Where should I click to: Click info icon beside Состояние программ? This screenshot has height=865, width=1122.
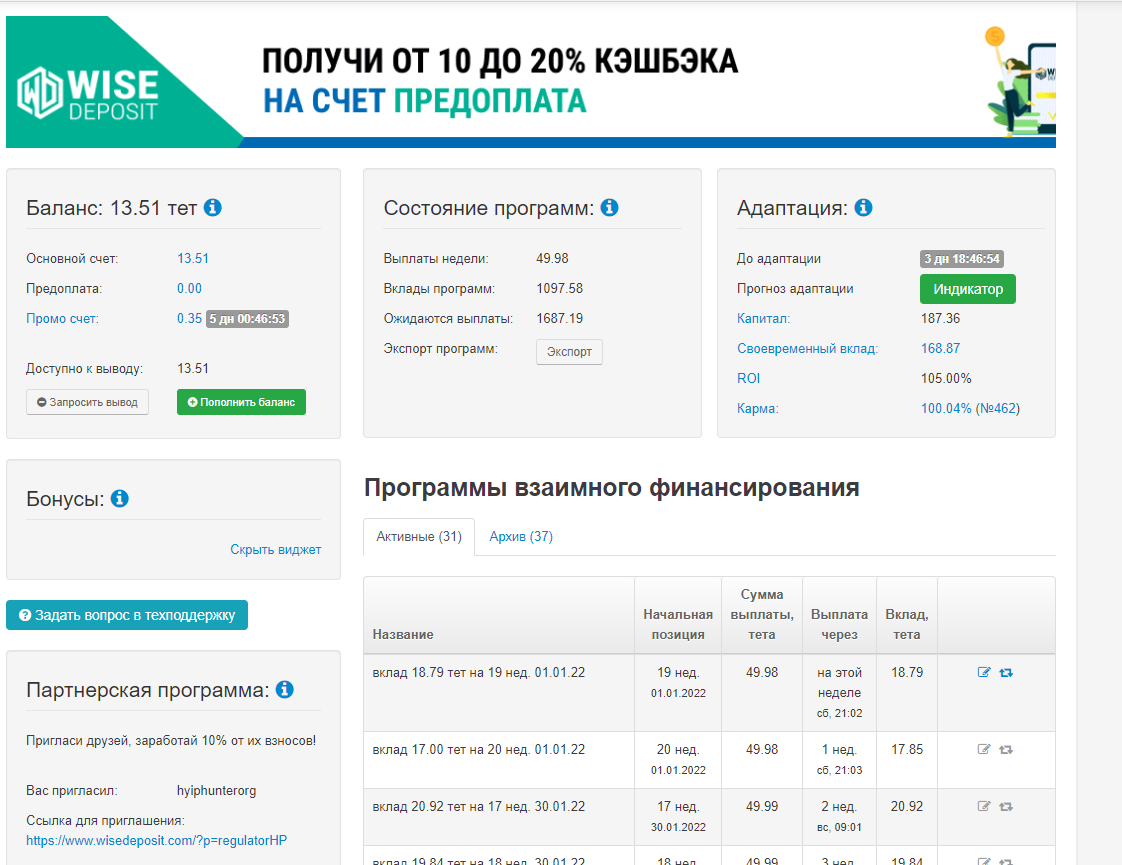609,208
